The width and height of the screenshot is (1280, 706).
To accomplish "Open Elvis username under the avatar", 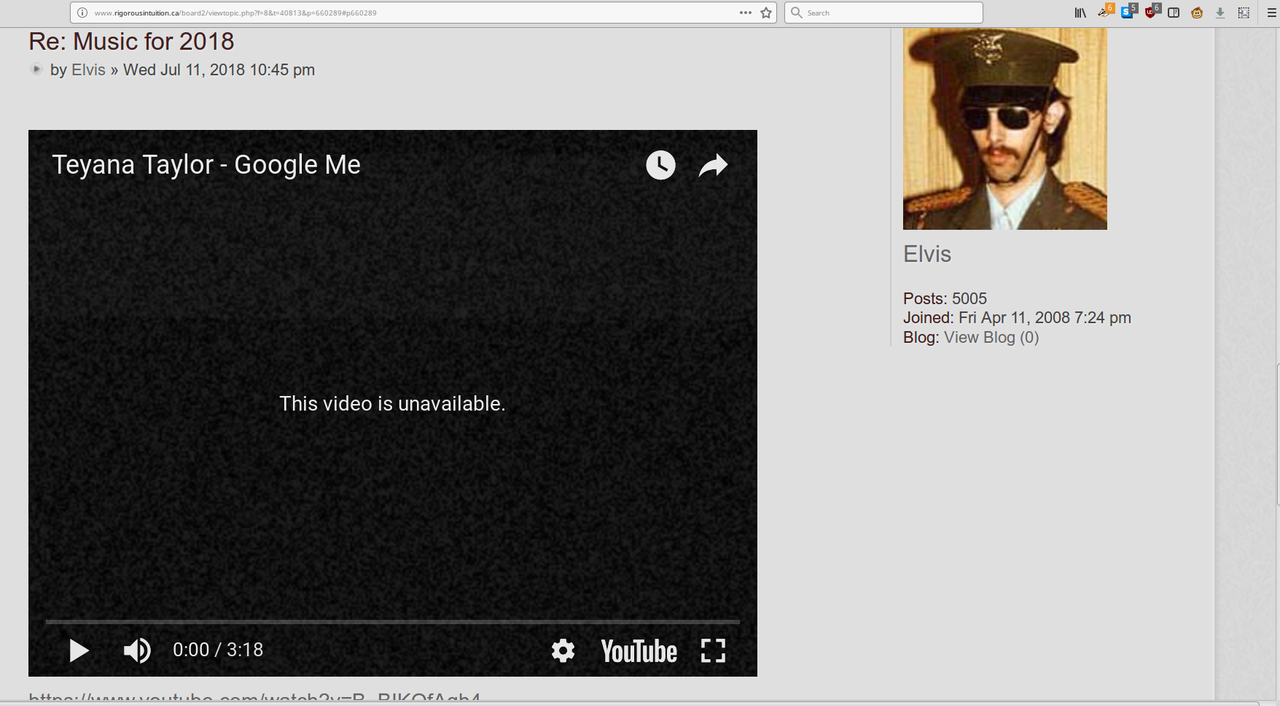I will click(927, 254).
